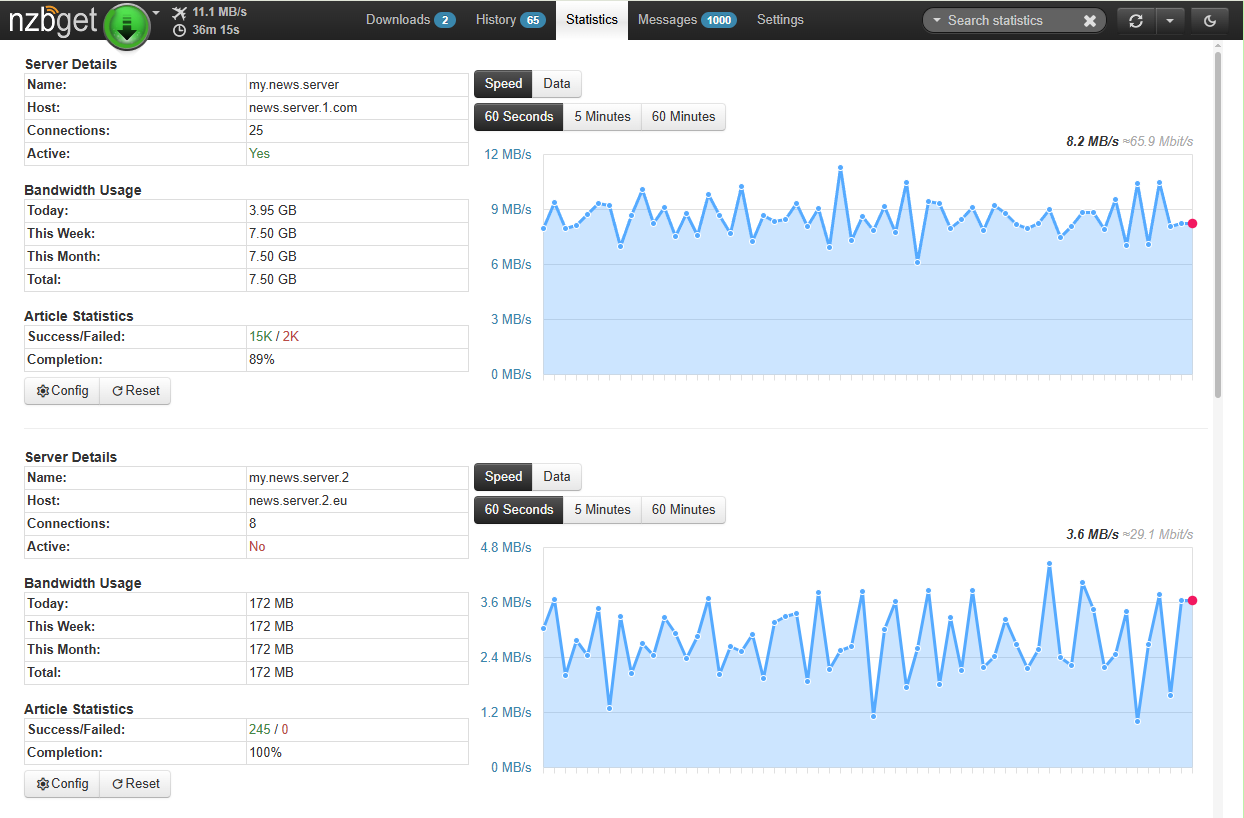This screenshot has width=1244, height=818.
Task: Expand the refresh interval dropdown arrow
Action: point(1170,21)
